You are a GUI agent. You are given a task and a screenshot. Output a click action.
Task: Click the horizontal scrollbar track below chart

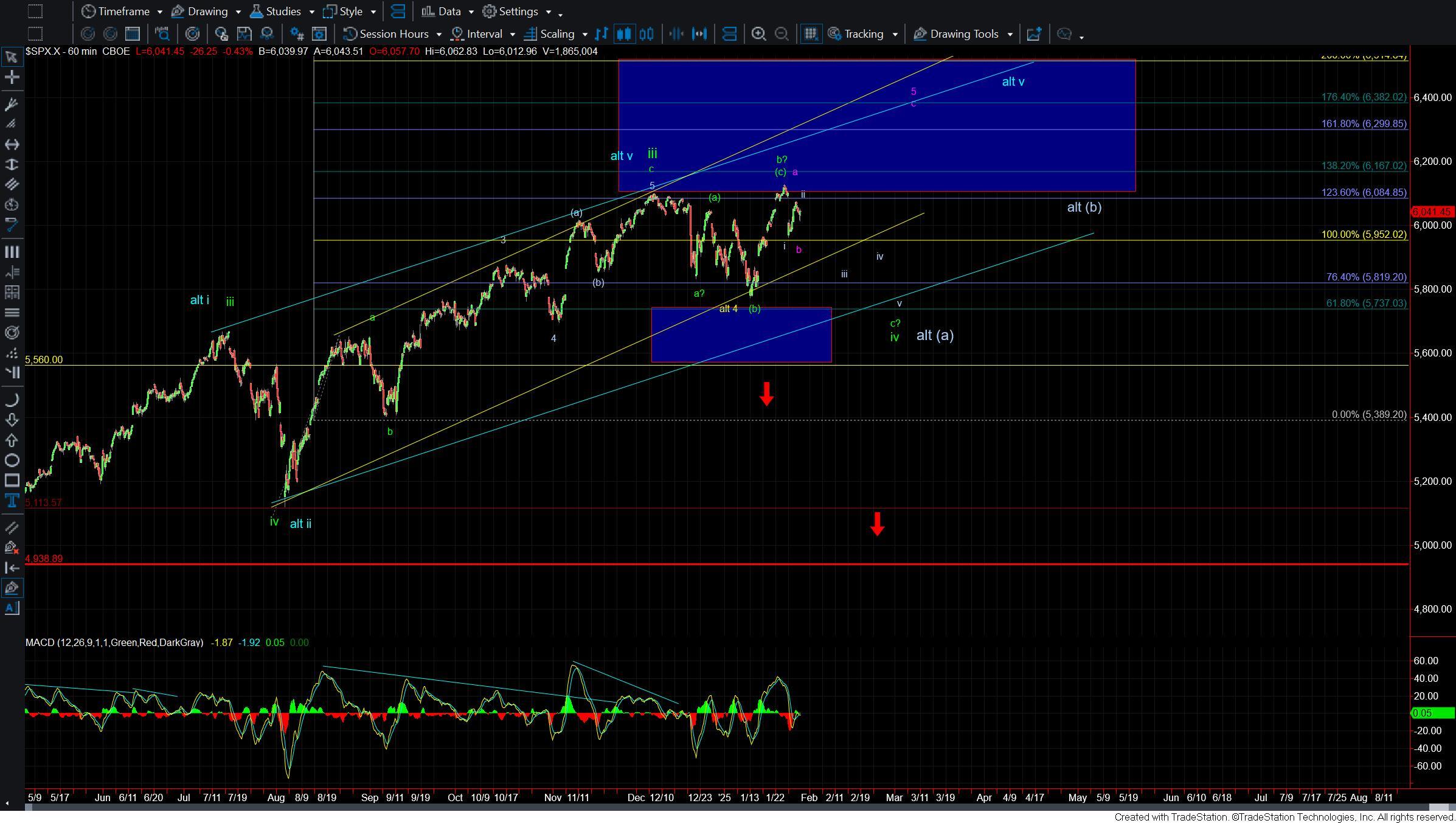[729, 807]
